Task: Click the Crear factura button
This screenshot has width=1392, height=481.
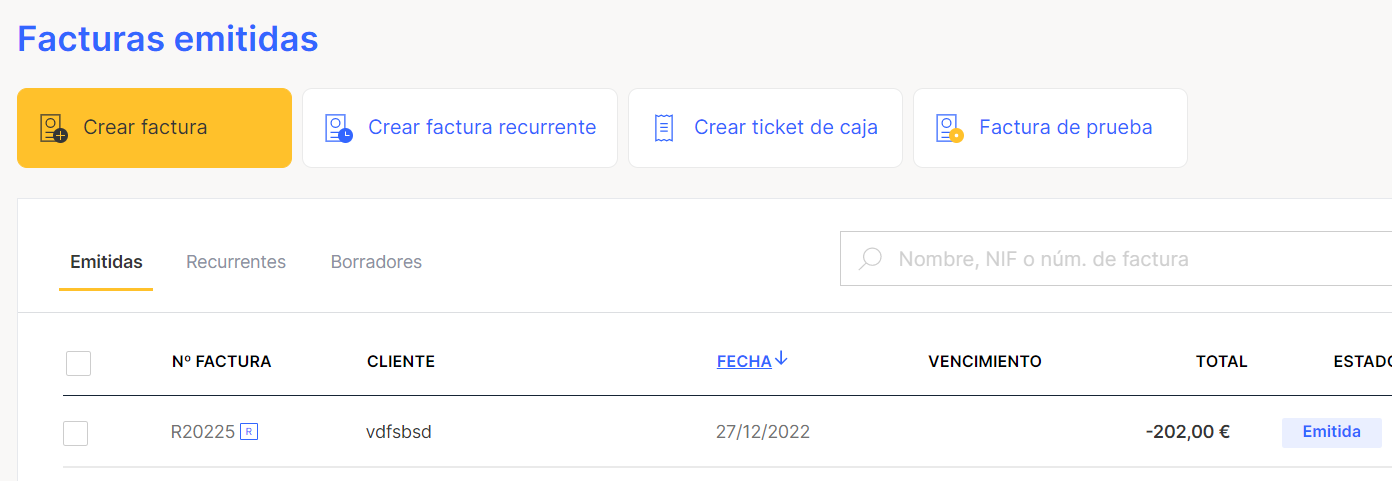Action: pyautogui.click(x=154, y=128)
